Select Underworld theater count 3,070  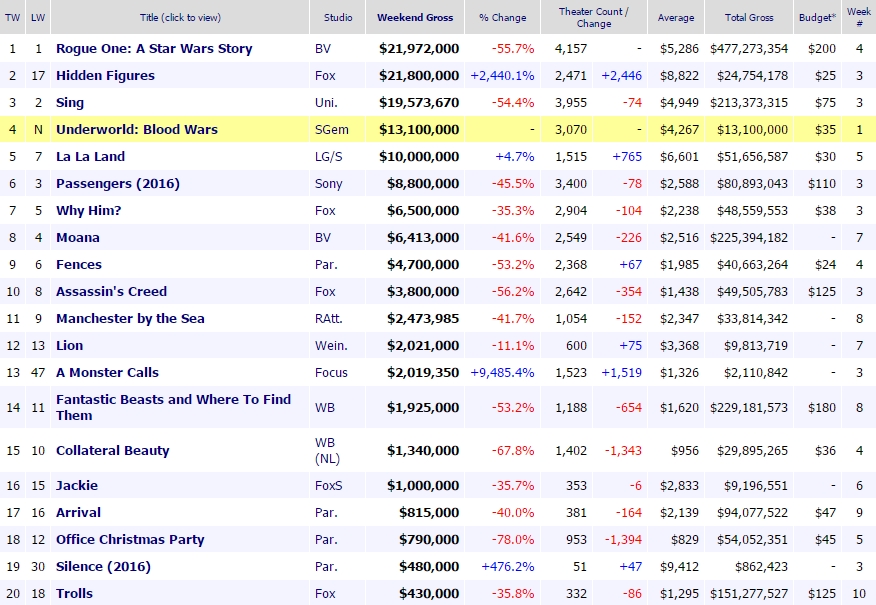click(x=571, y=130)
